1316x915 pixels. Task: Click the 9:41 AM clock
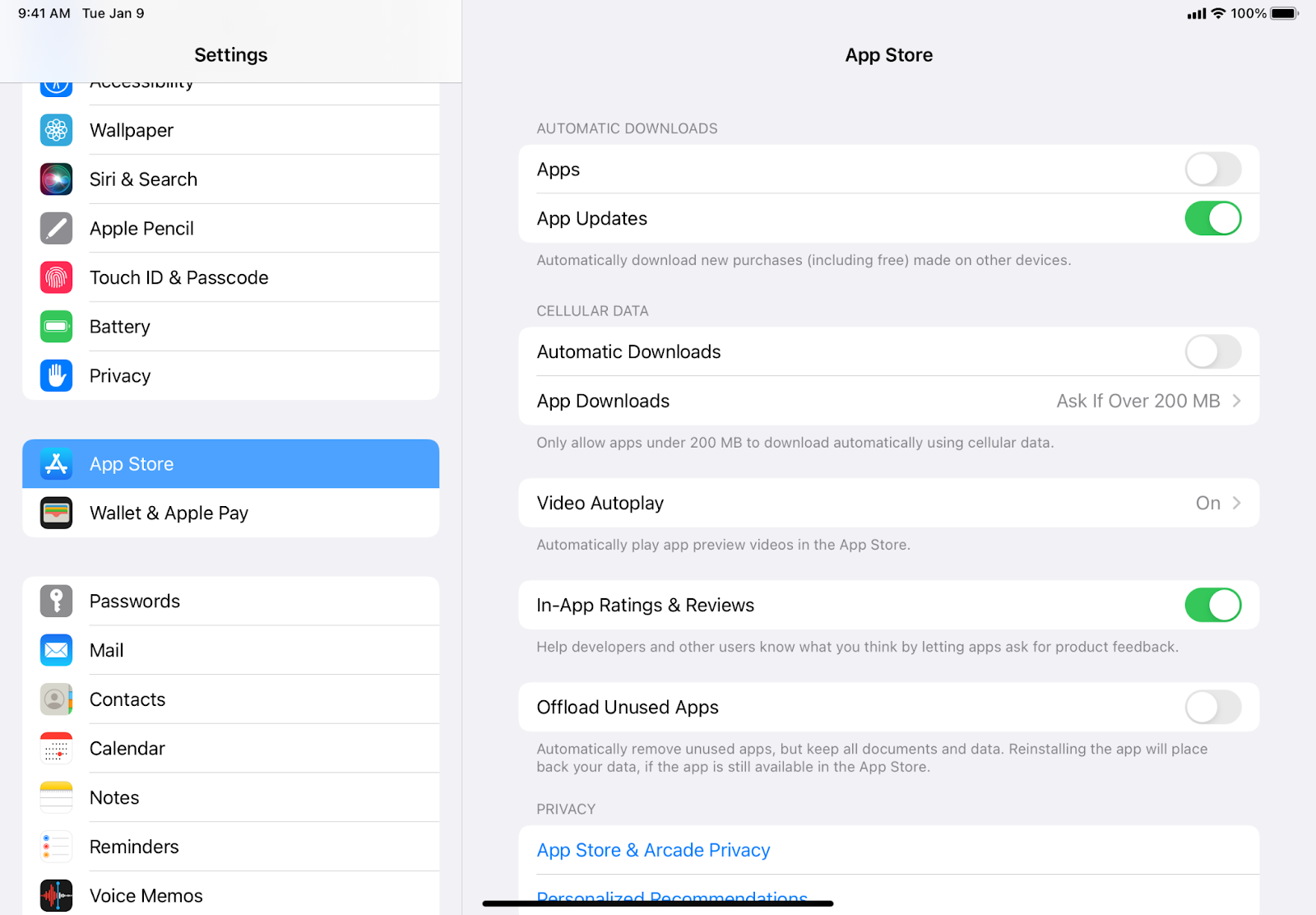pos(44,13)
